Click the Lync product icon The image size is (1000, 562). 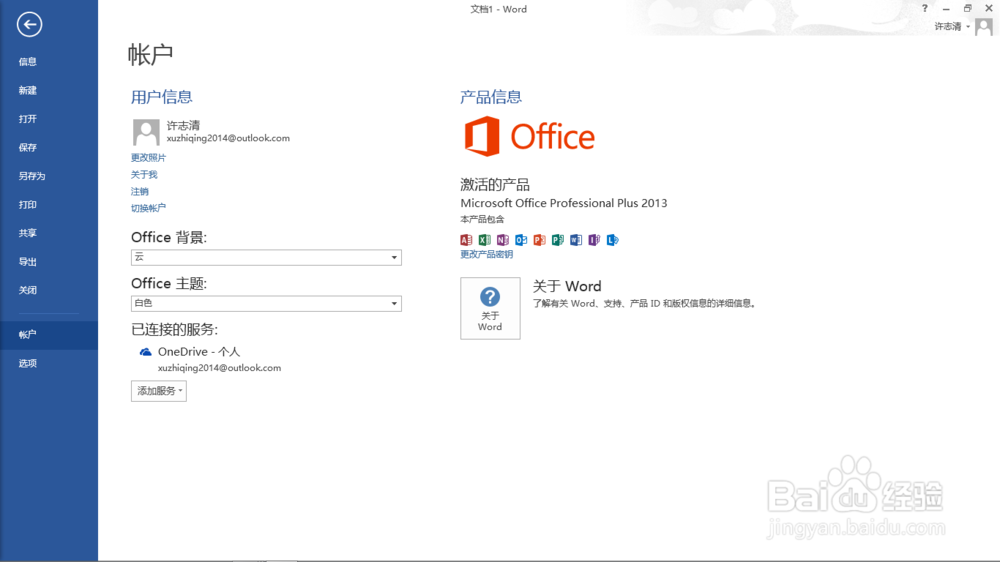612,240
